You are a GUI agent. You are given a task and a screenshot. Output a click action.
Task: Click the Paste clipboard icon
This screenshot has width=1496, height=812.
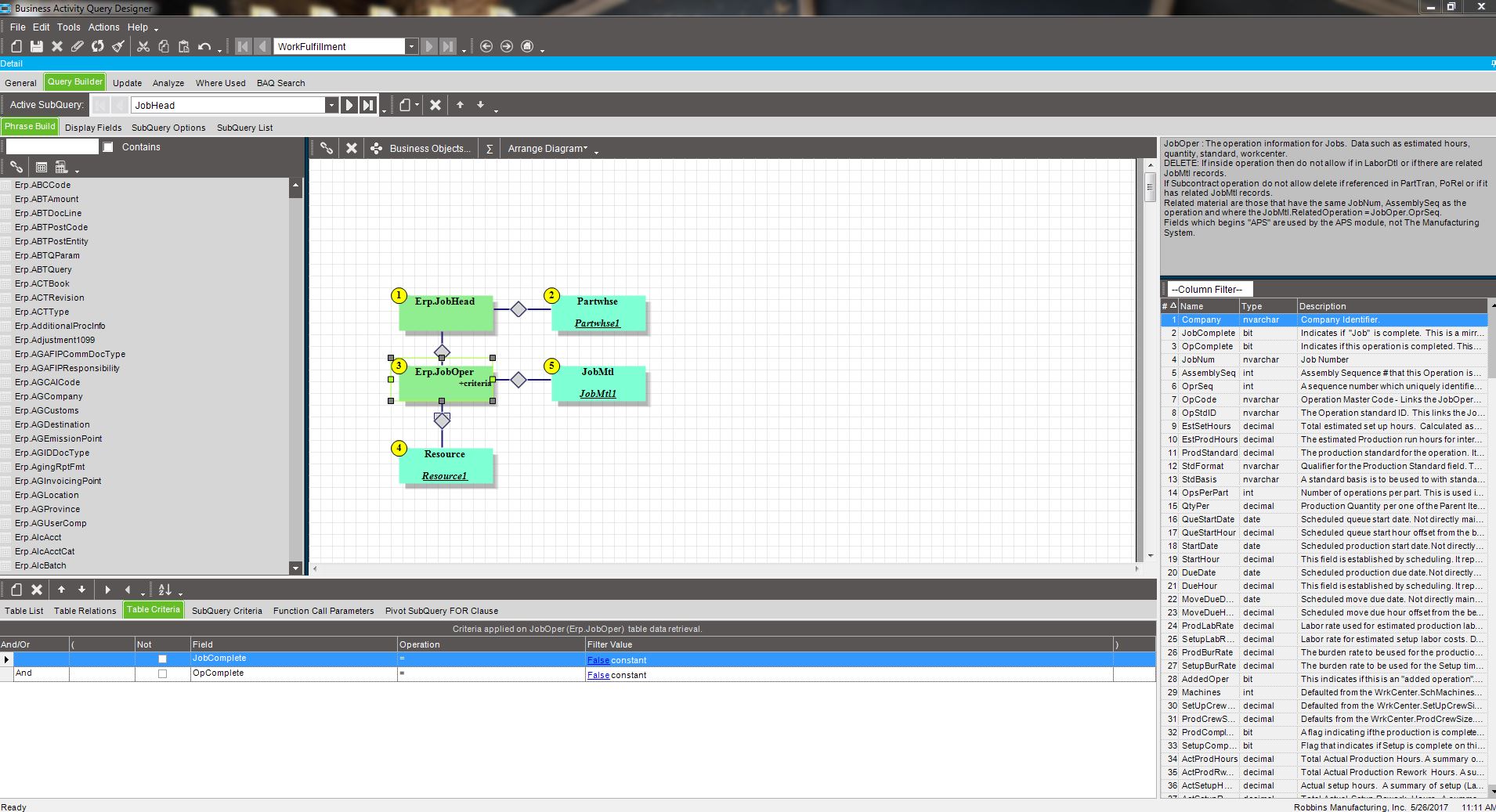click(184, 46)
